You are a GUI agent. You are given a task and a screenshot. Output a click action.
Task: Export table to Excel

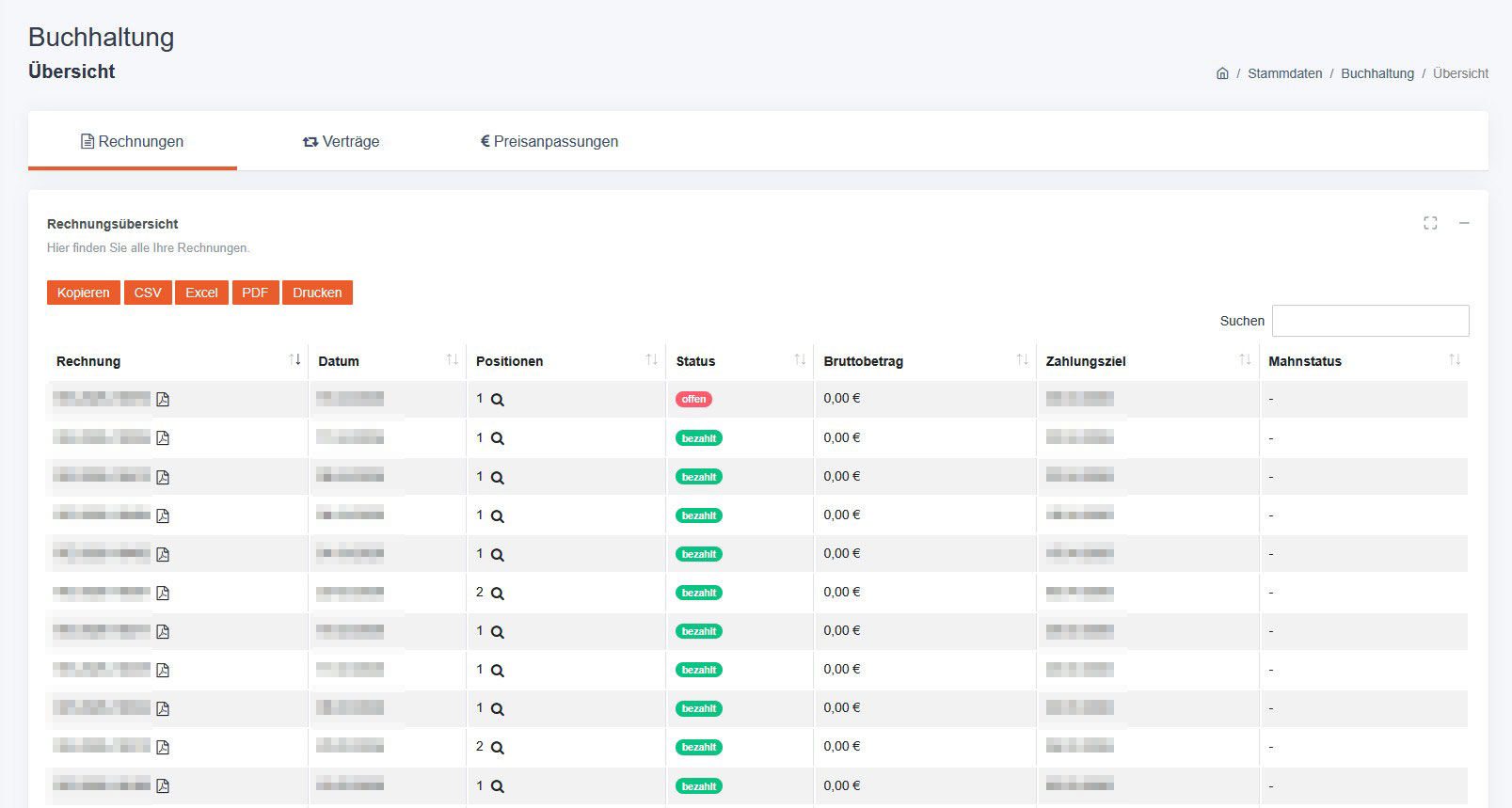tap(201, 293)
